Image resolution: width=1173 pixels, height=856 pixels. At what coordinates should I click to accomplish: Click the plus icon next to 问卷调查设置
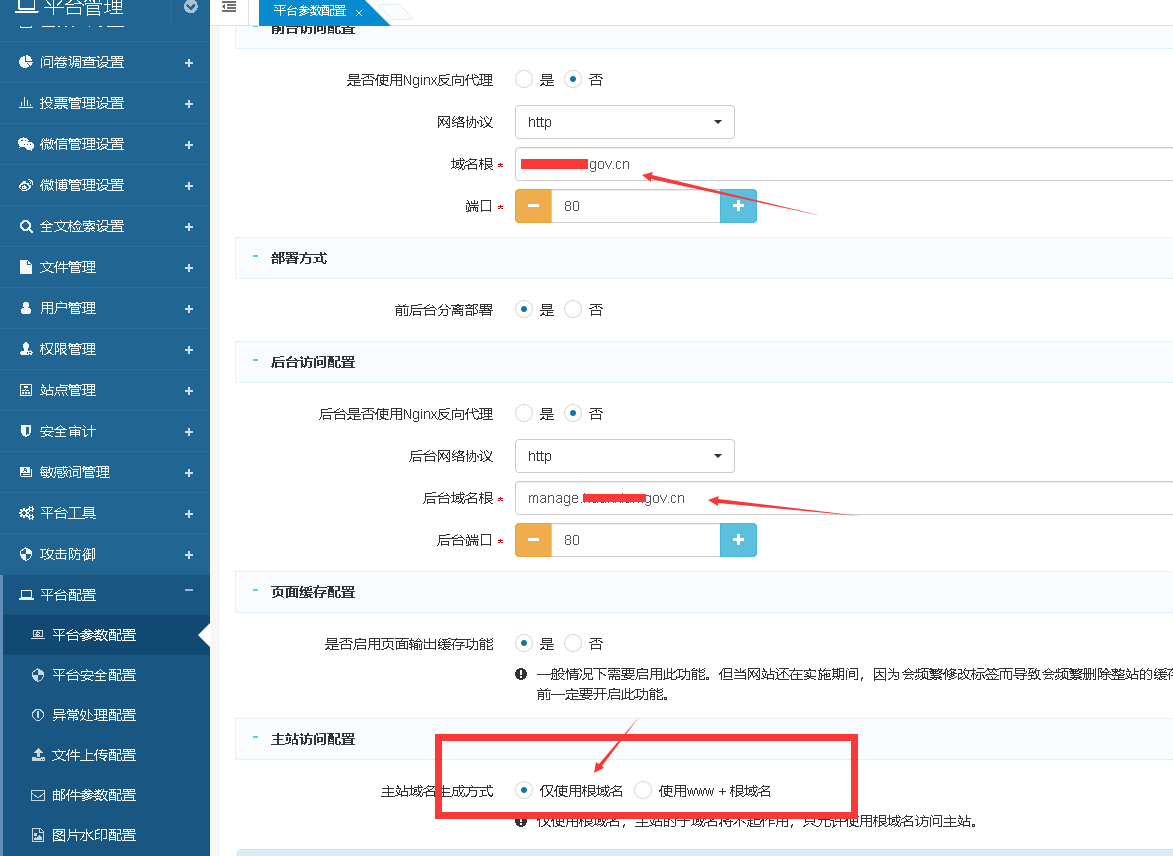189,62
